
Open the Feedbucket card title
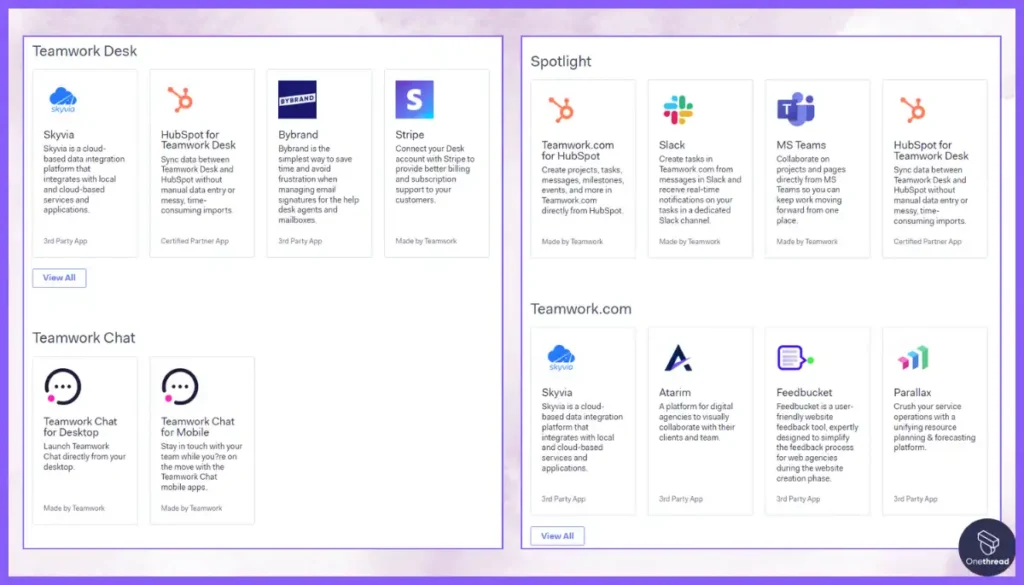pos(804,392)
